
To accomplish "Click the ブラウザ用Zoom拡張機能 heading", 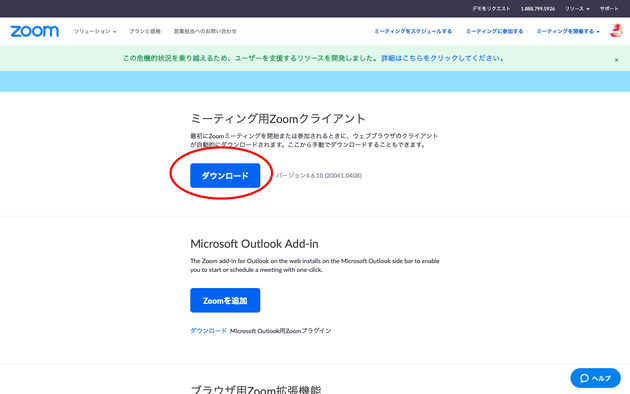I will [x=256, y=389].
